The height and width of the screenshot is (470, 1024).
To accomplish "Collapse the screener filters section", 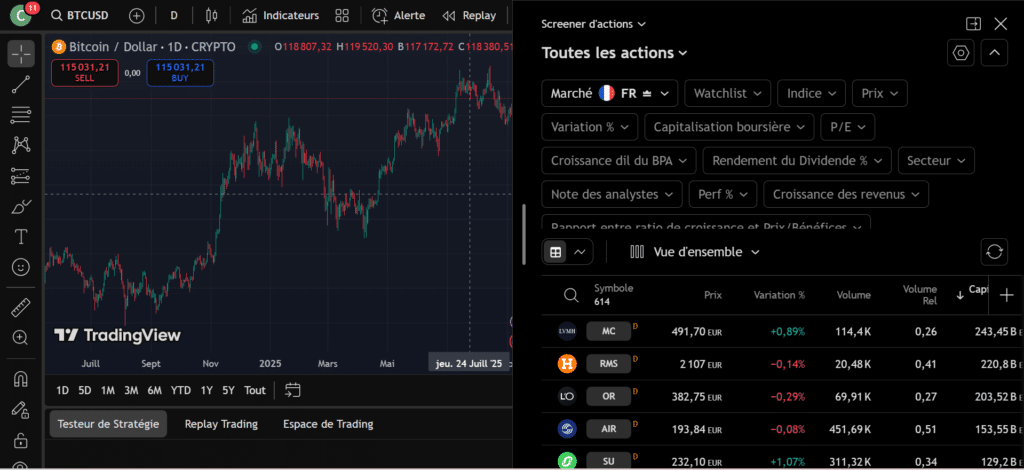I will coord(994,53).
